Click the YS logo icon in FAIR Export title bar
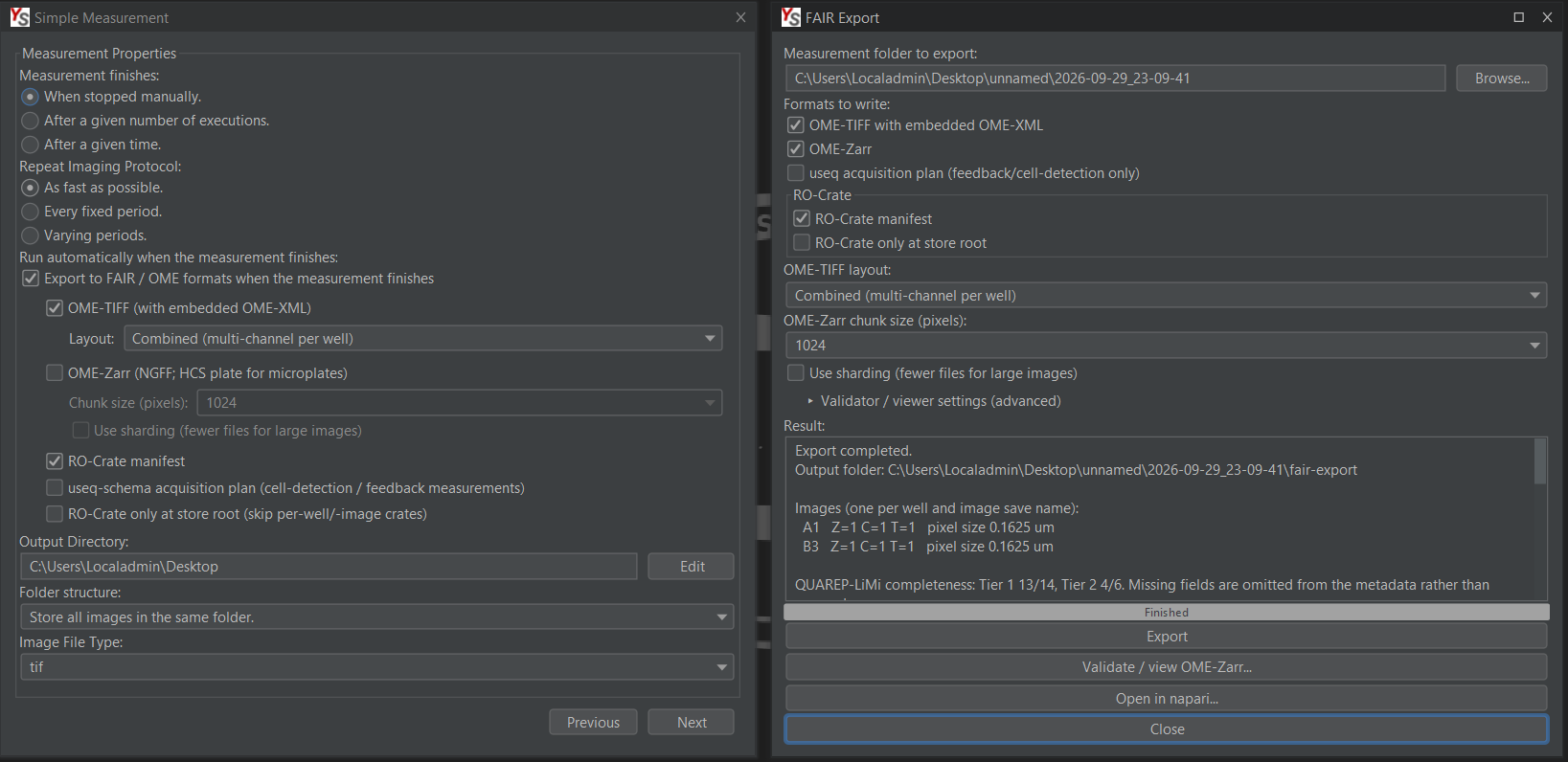 tap(791, 17)
